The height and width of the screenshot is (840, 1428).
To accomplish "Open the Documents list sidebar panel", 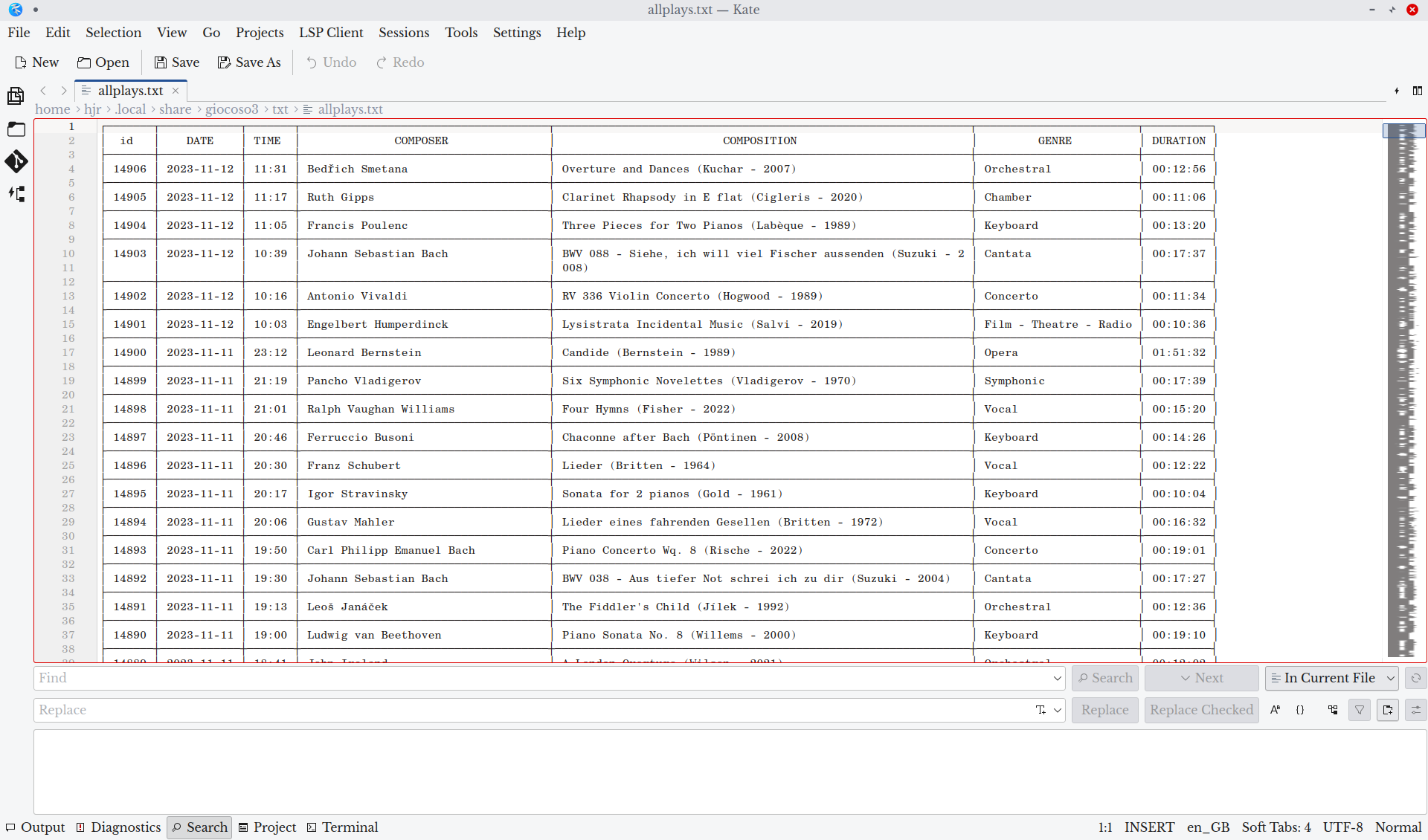I will coord(16,96).
